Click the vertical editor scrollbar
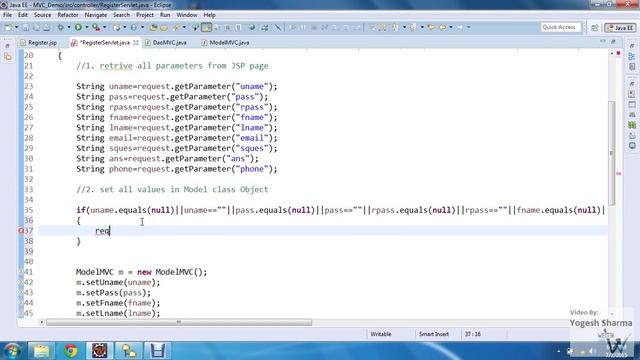Viewport: 640px width, 360px height. (x=611, y=153)
